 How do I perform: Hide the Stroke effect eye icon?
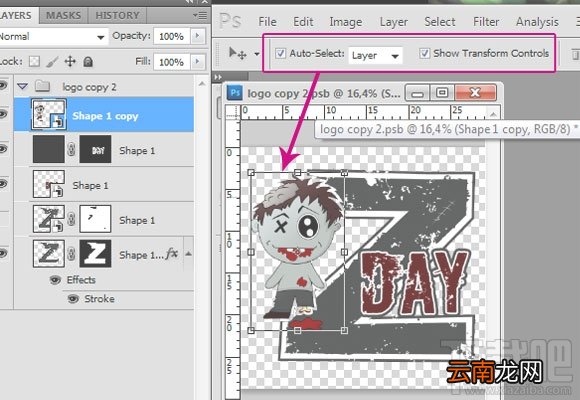coord(73,299)
